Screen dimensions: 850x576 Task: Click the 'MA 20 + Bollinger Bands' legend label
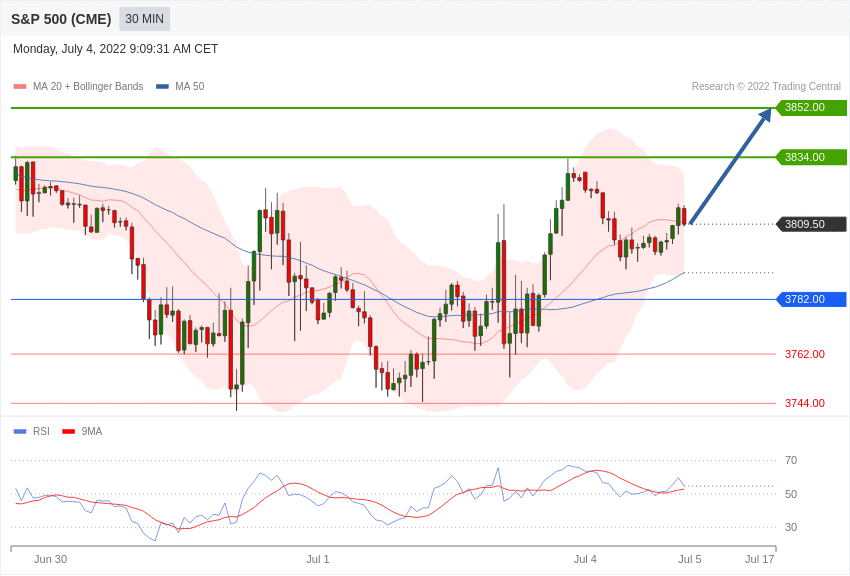tap(88, 86)
